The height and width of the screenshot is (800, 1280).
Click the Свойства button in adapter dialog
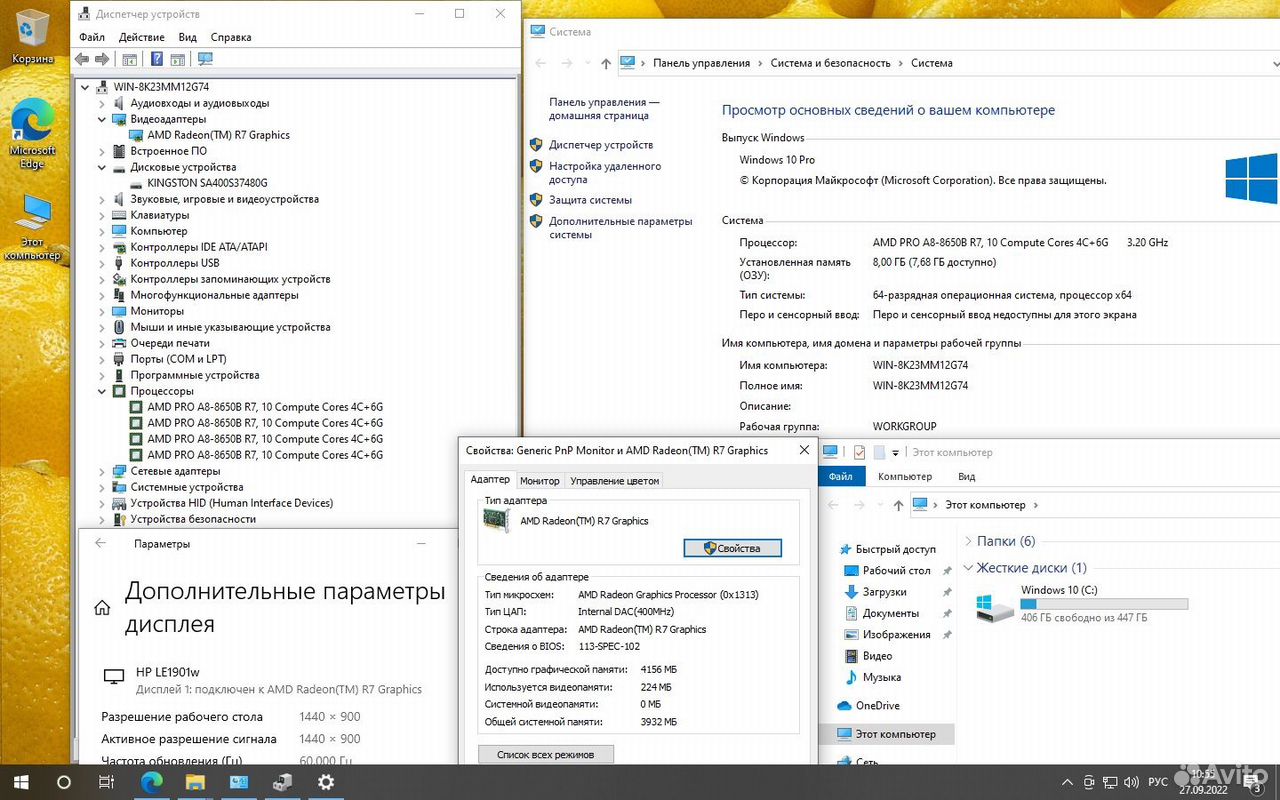(732, 548)
